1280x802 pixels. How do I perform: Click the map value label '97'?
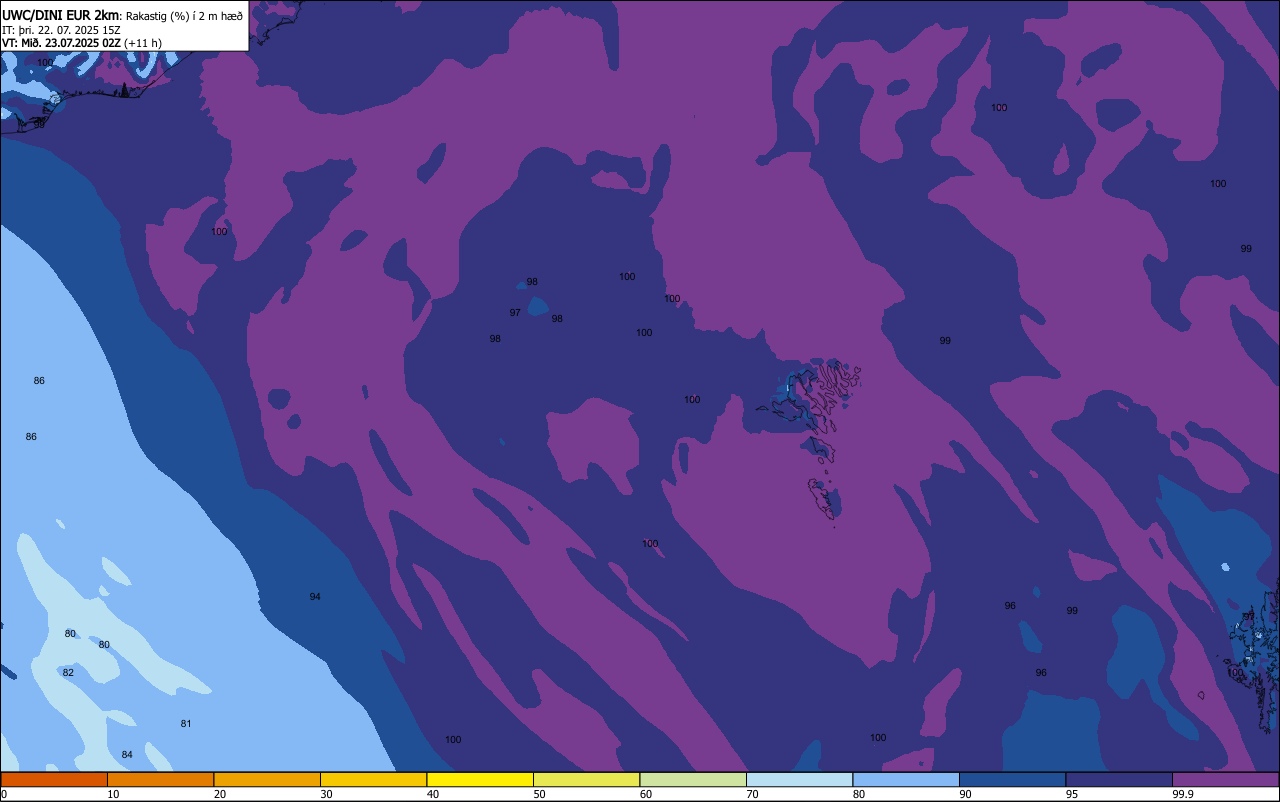pos(515,313)
